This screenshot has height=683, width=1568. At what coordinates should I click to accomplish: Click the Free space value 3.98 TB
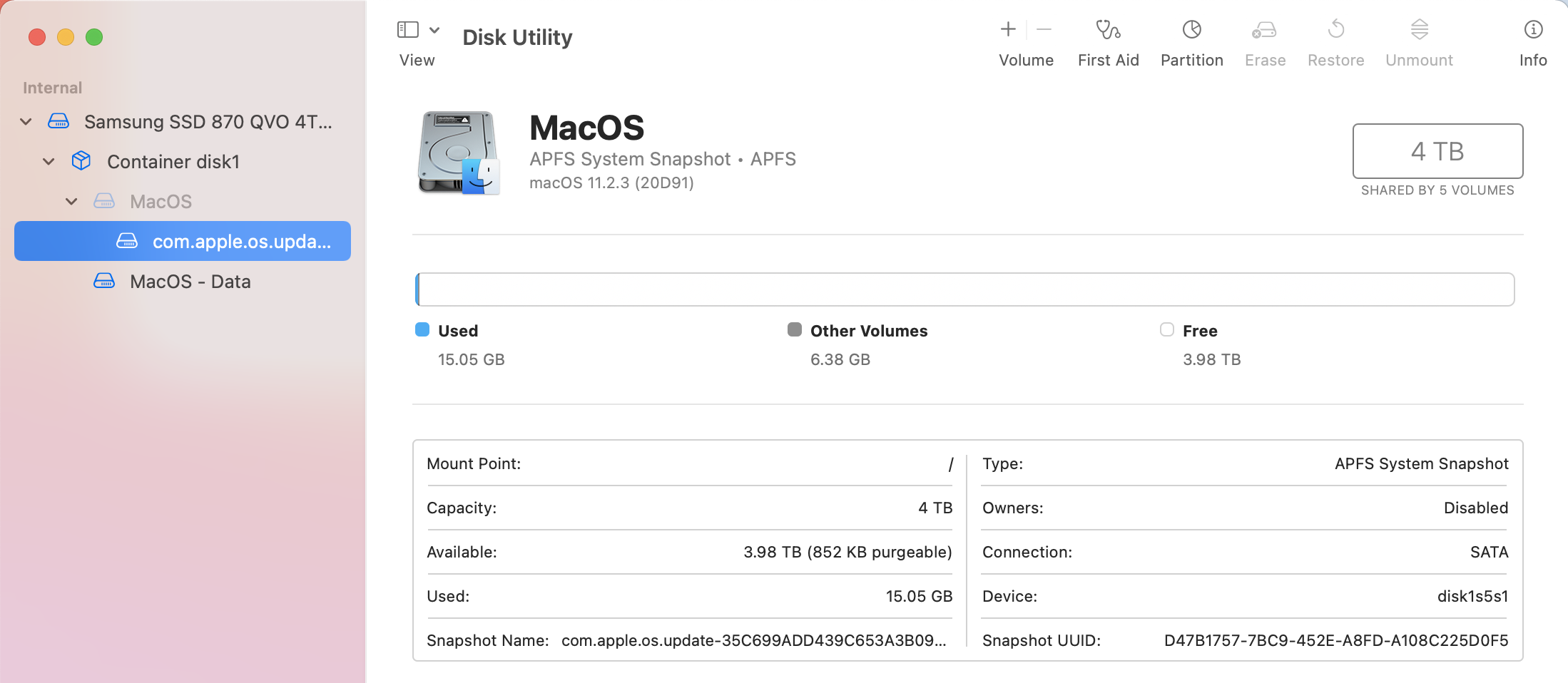1212,359
